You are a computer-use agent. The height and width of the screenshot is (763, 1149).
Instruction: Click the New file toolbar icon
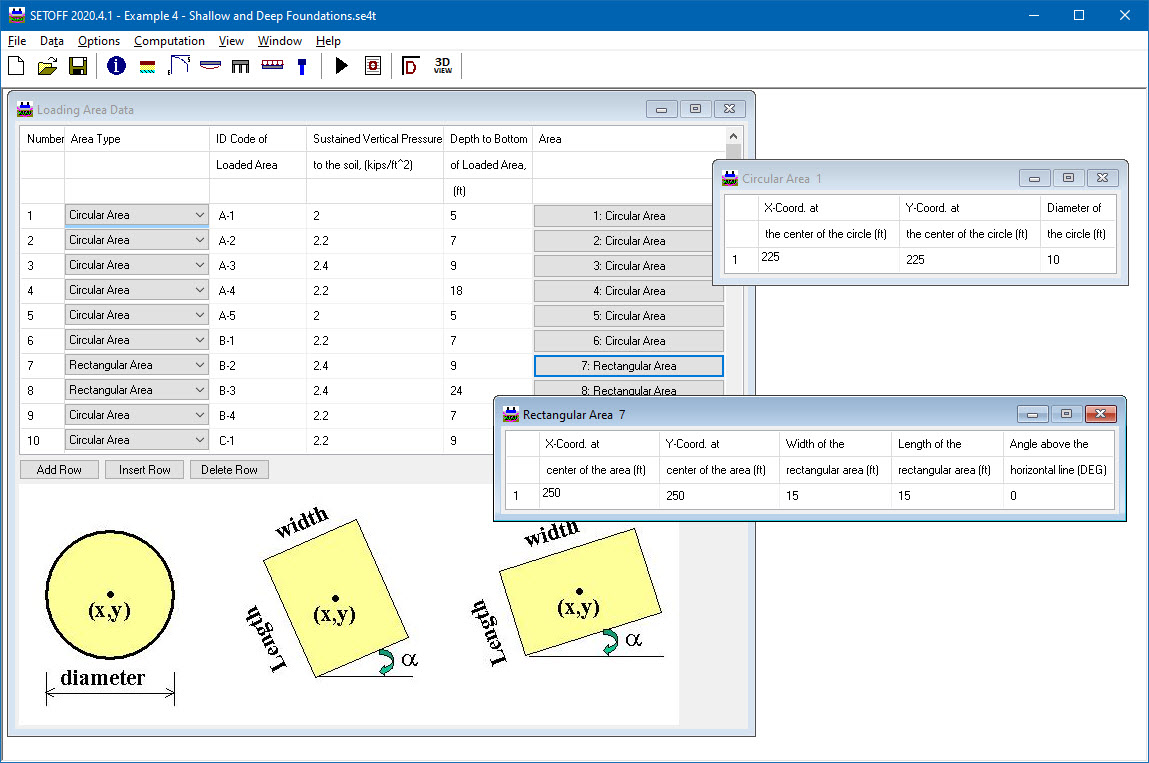click(x=16, y=67)
